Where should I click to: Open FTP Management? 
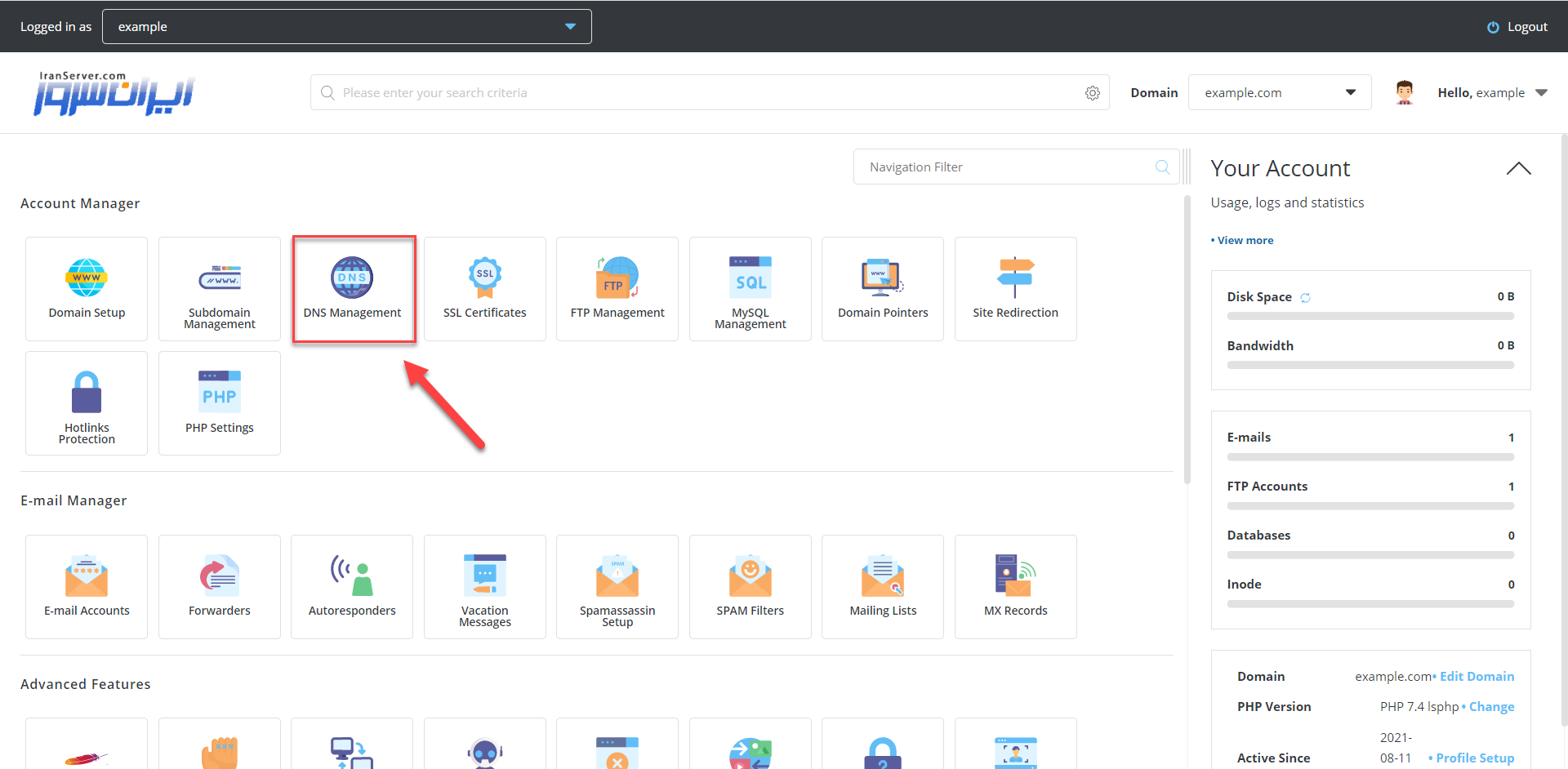pyautogui.click(x=617, y=289)
